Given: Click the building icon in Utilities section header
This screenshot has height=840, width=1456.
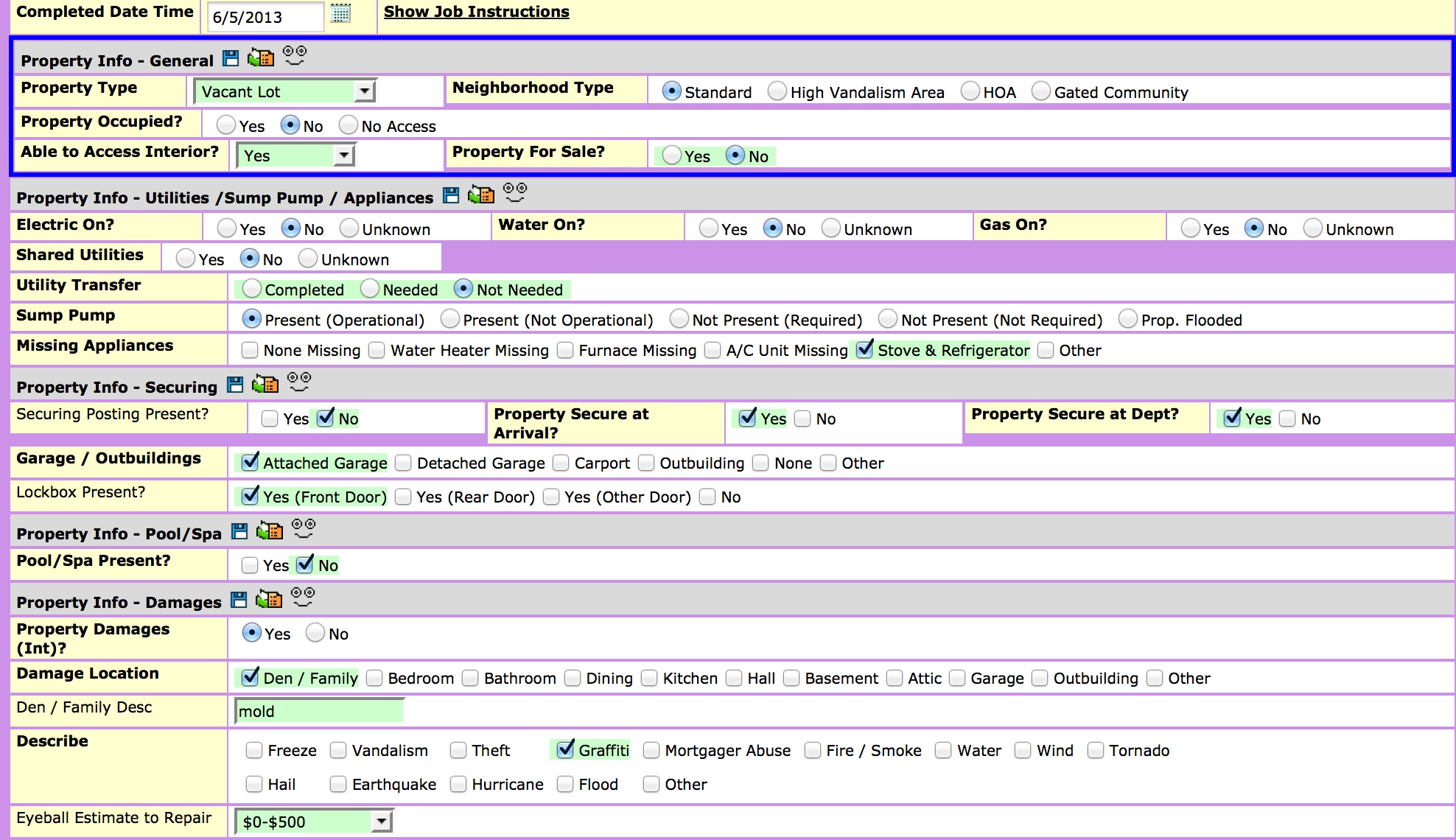Looking at the screenshot, I should coord(481,194).
